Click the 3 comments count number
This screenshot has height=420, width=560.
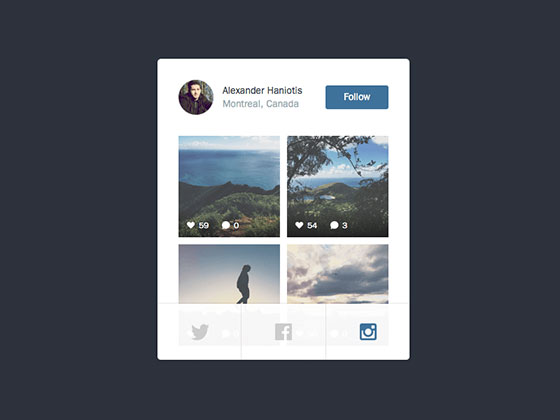(x=345, y=225)
